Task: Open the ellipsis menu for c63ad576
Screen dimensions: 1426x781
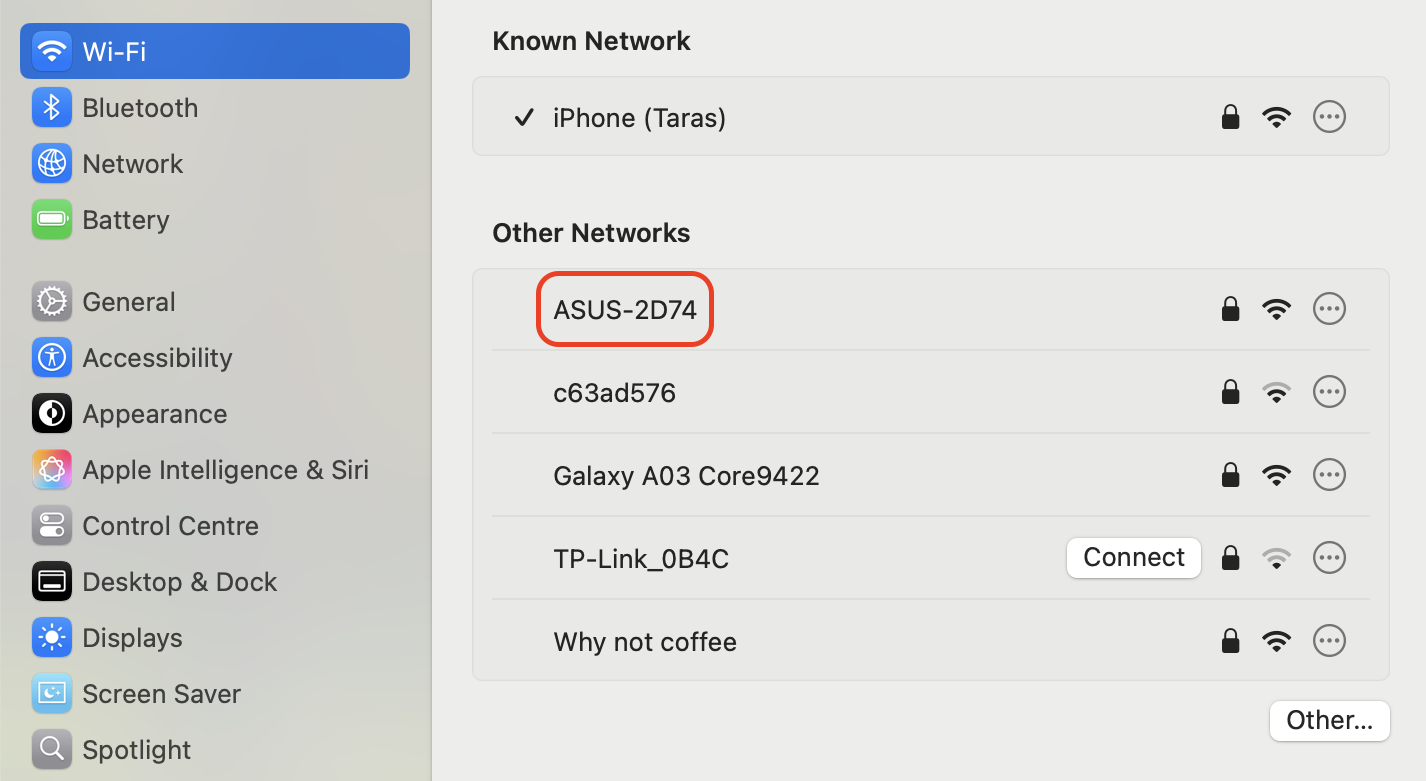Action: (1329, 391)
